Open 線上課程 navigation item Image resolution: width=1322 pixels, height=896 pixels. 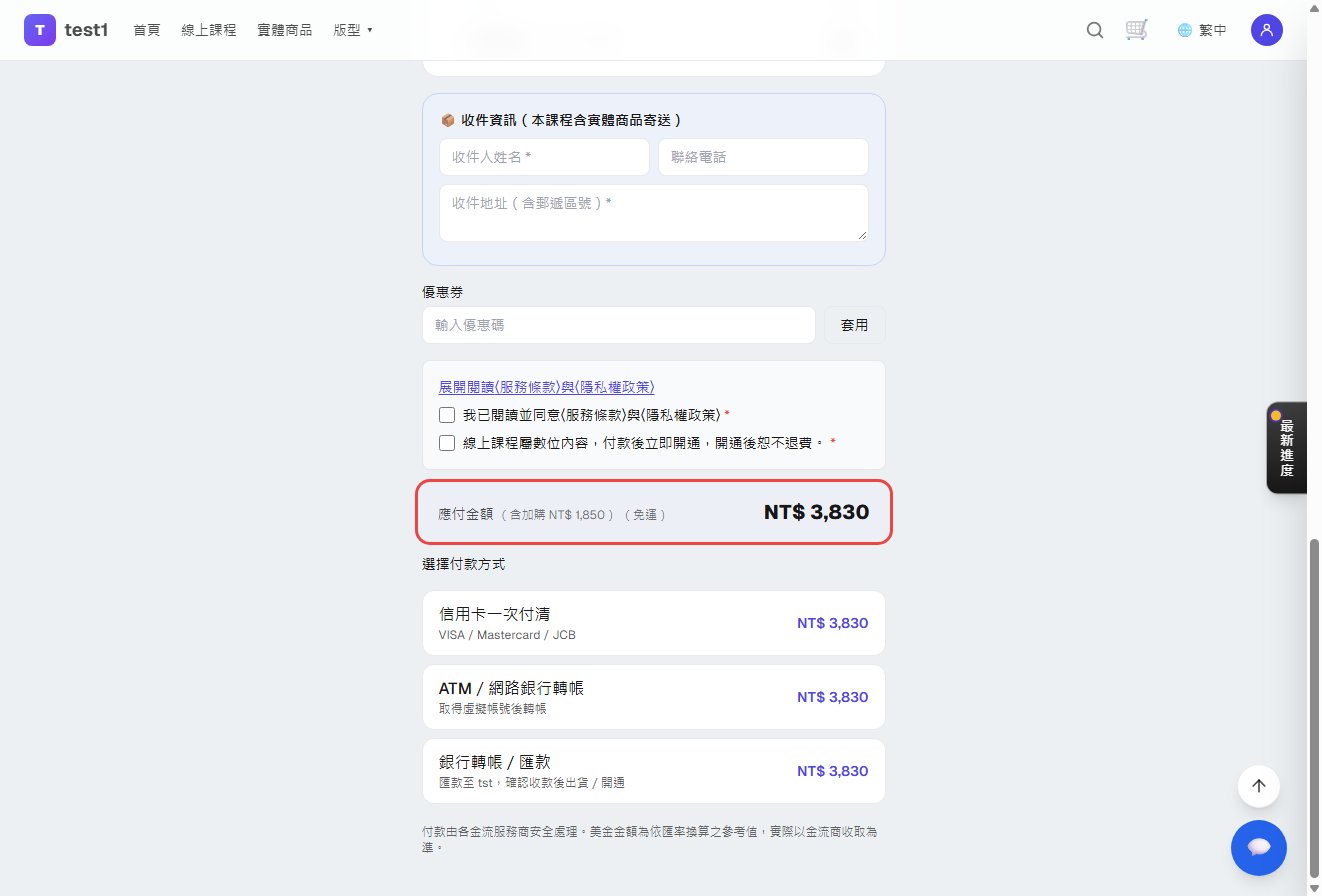209,30
